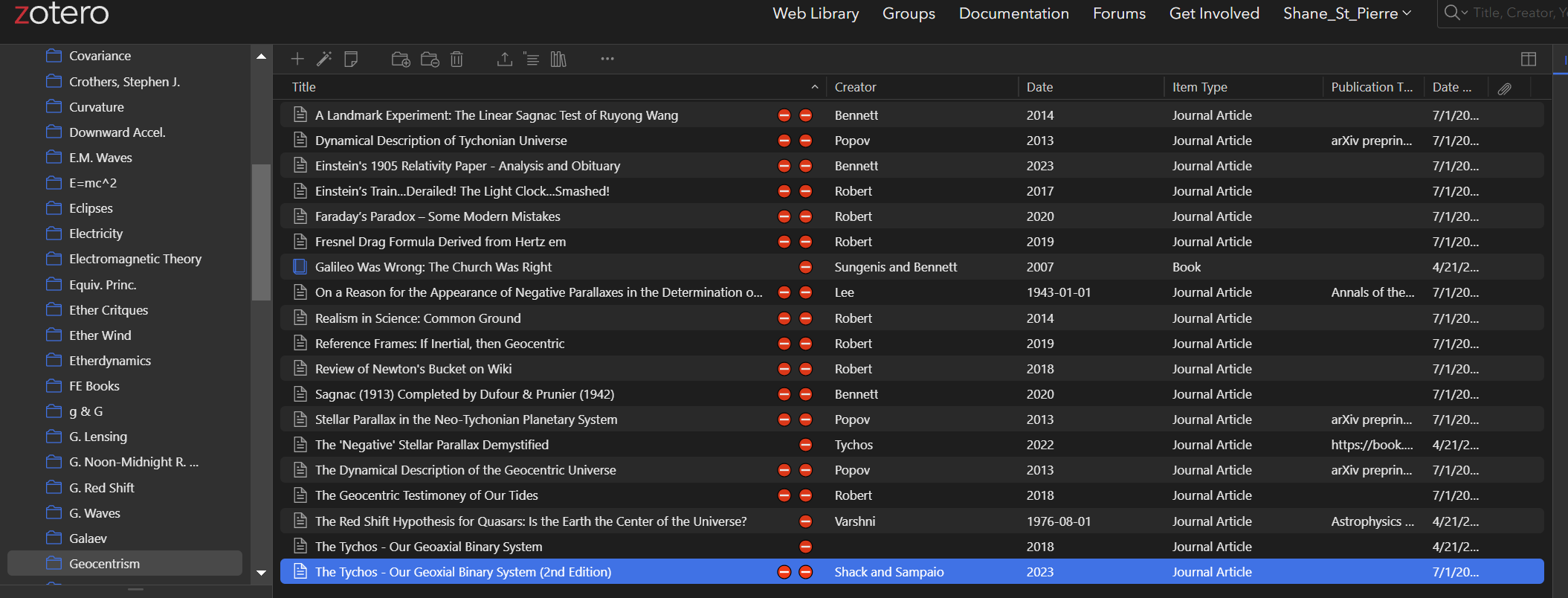This screenshot has width=1568, height=598.
Task: Click the collections sidebar scrollbar thumb
Action: point(261,231)
